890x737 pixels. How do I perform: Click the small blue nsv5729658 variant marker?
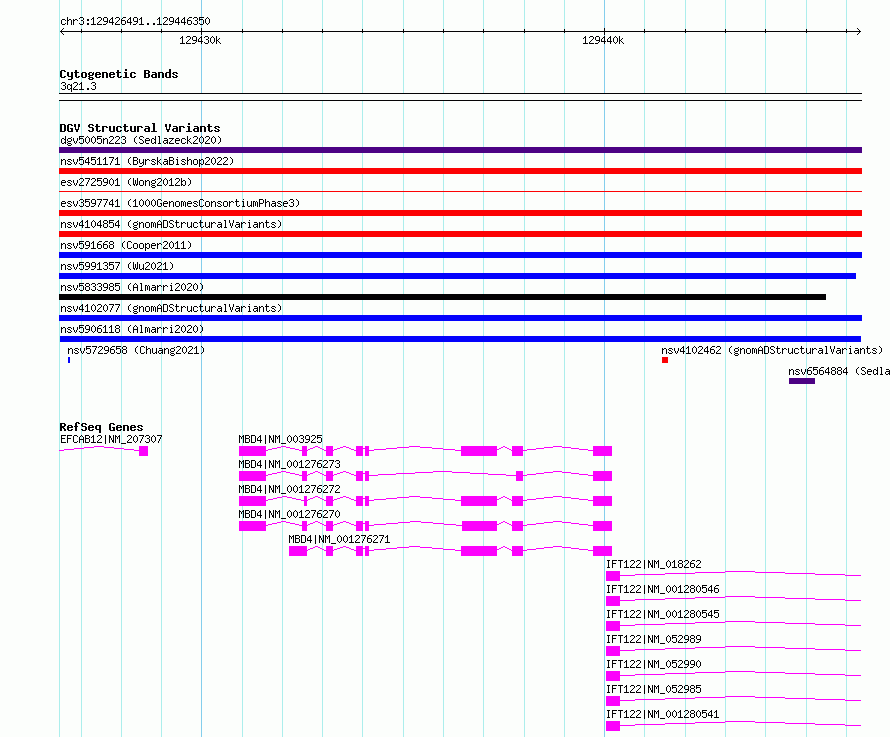click(69, 360)
